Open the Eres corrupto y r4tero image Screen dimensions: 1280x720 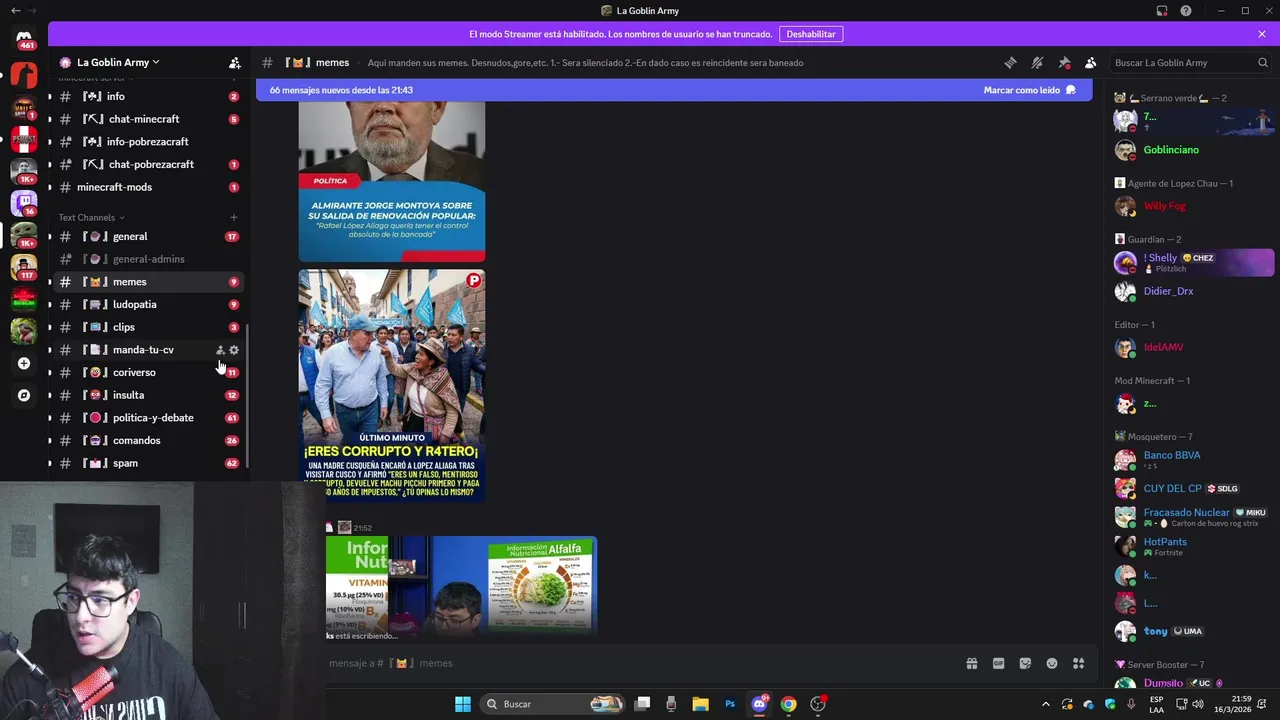(x=392, y=385)
